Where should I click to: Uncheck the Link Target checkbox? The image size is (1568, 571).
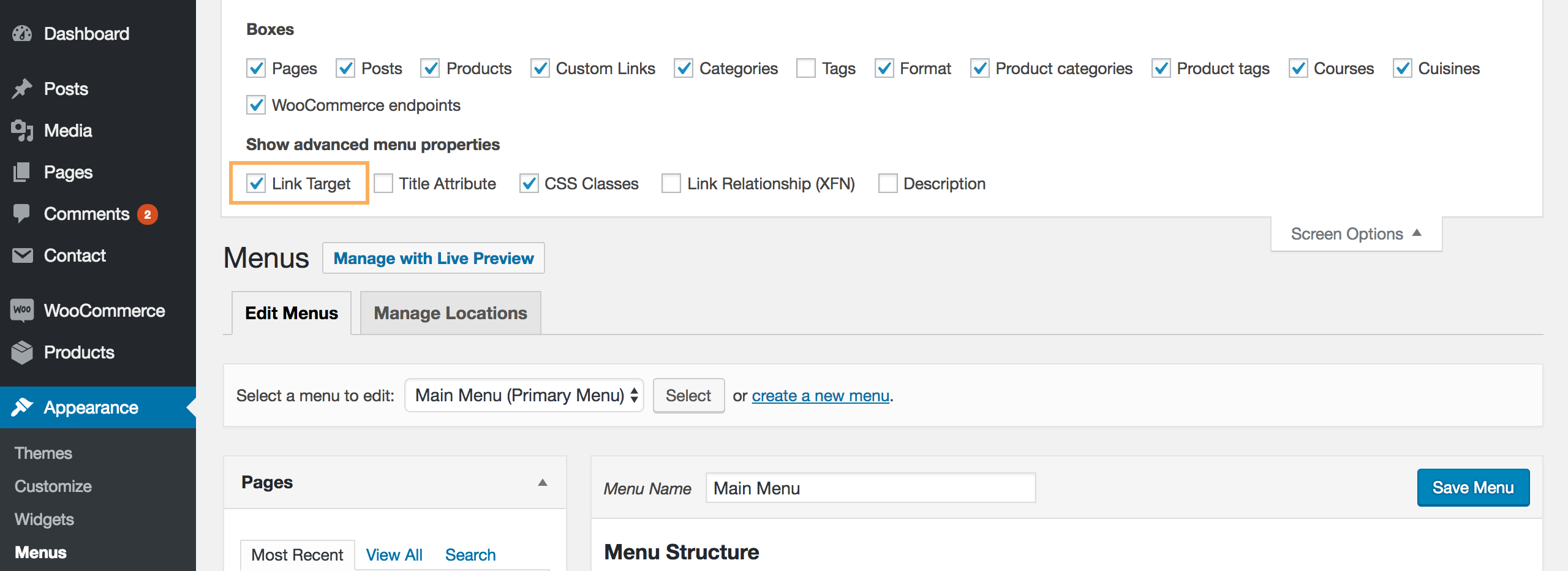(x=256, y=183)
